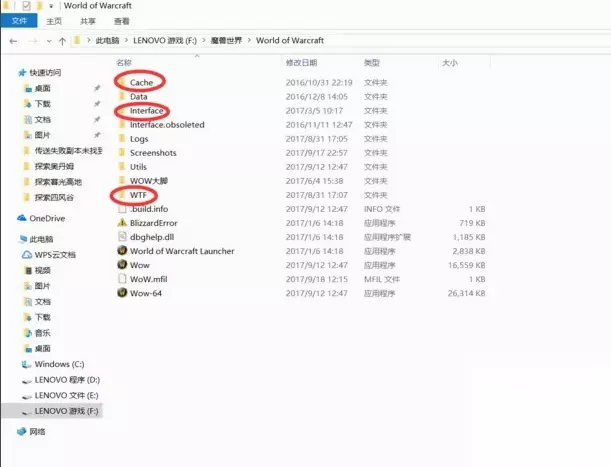
Task: Switch to the 主页 ribbon tab
Action: pos(54,21)
